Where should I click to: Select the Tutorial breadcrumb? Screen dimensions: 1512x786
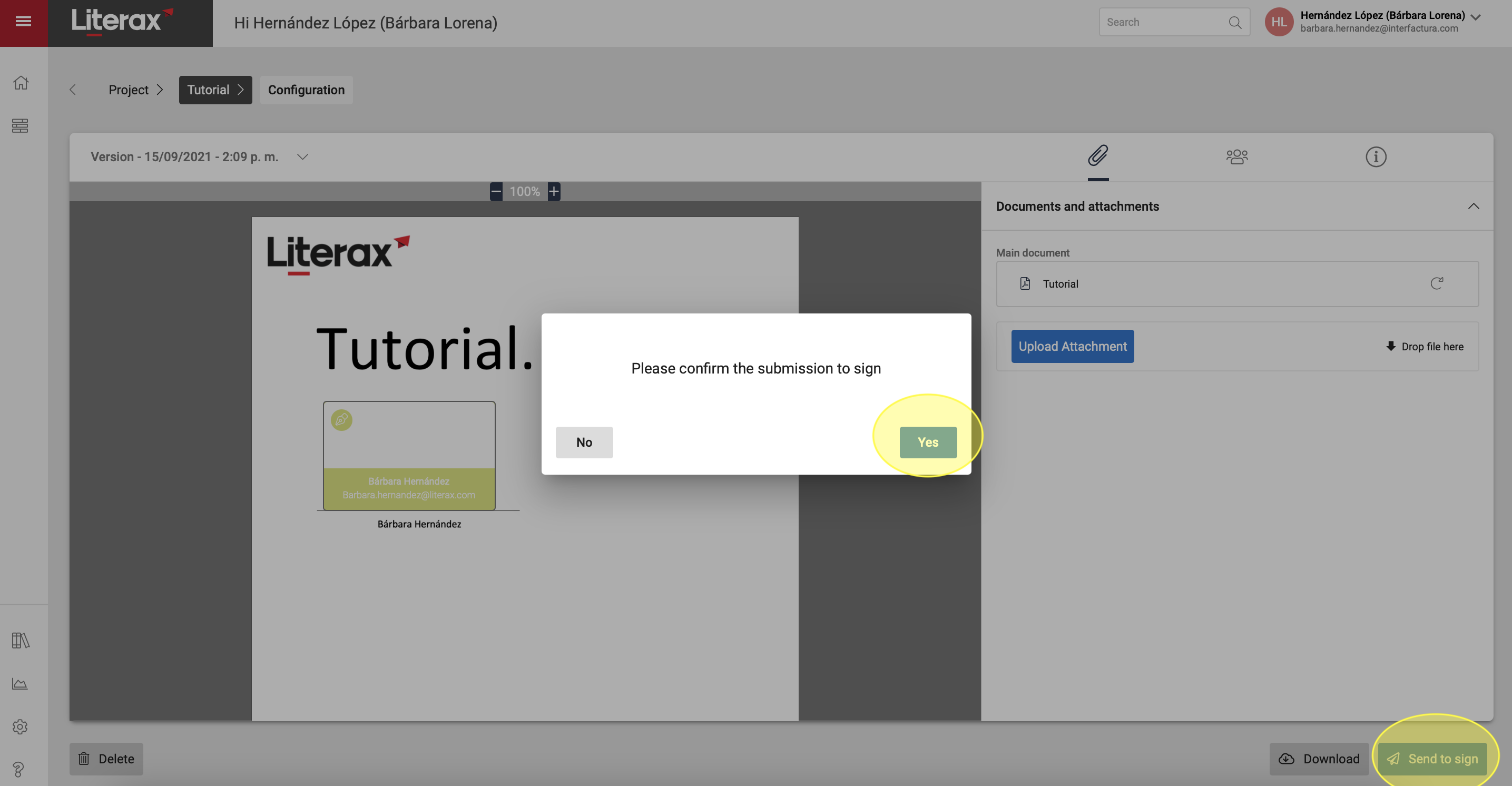pyautogui.click(x=215, y=90)
